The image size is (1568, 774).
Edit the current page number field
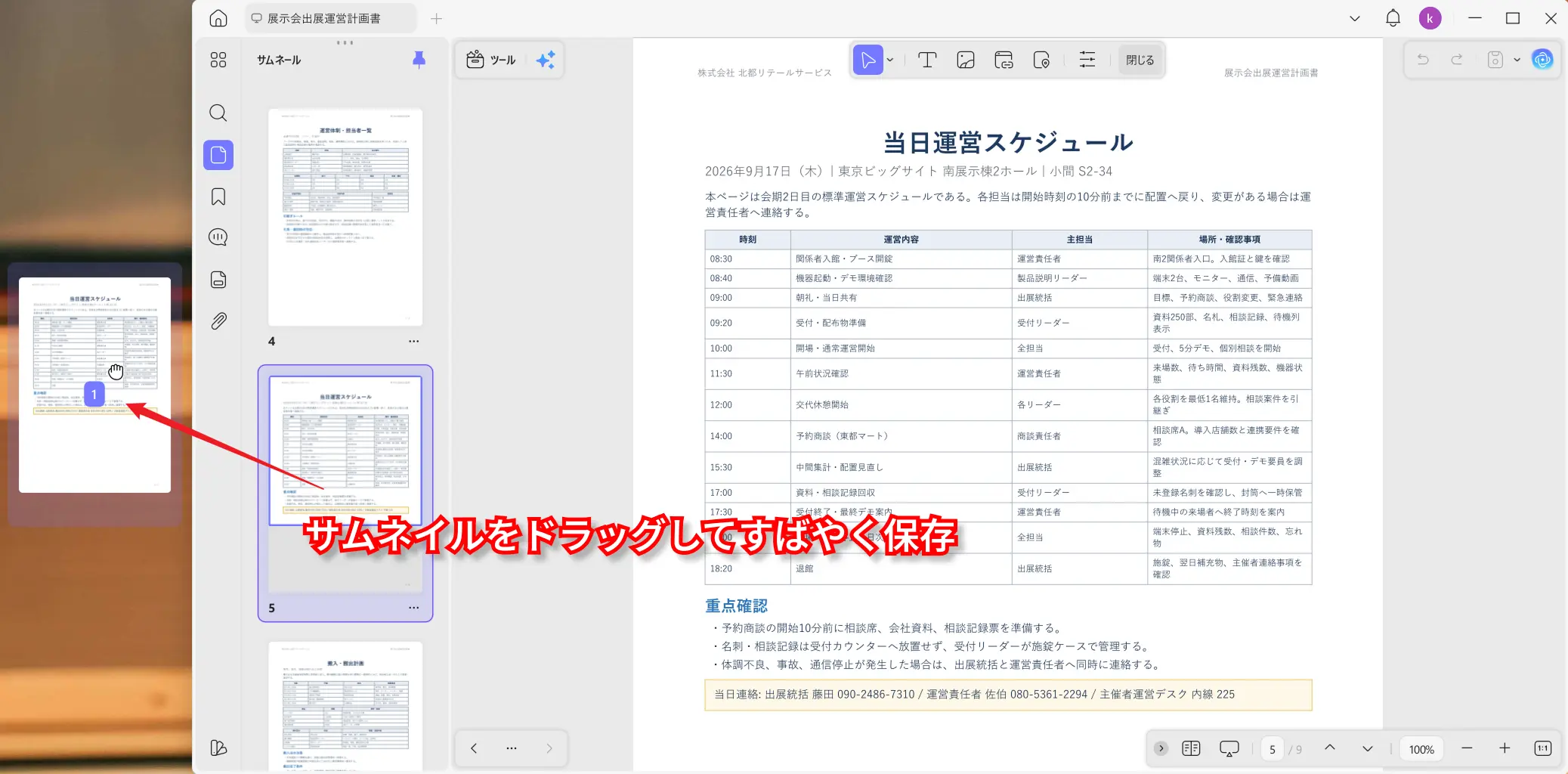(x=1273, y=749)
